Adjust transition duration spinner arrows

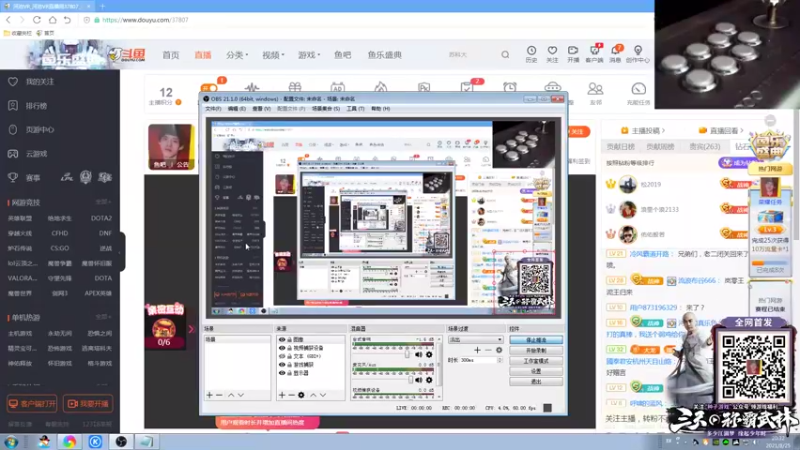tap(499, 360)
